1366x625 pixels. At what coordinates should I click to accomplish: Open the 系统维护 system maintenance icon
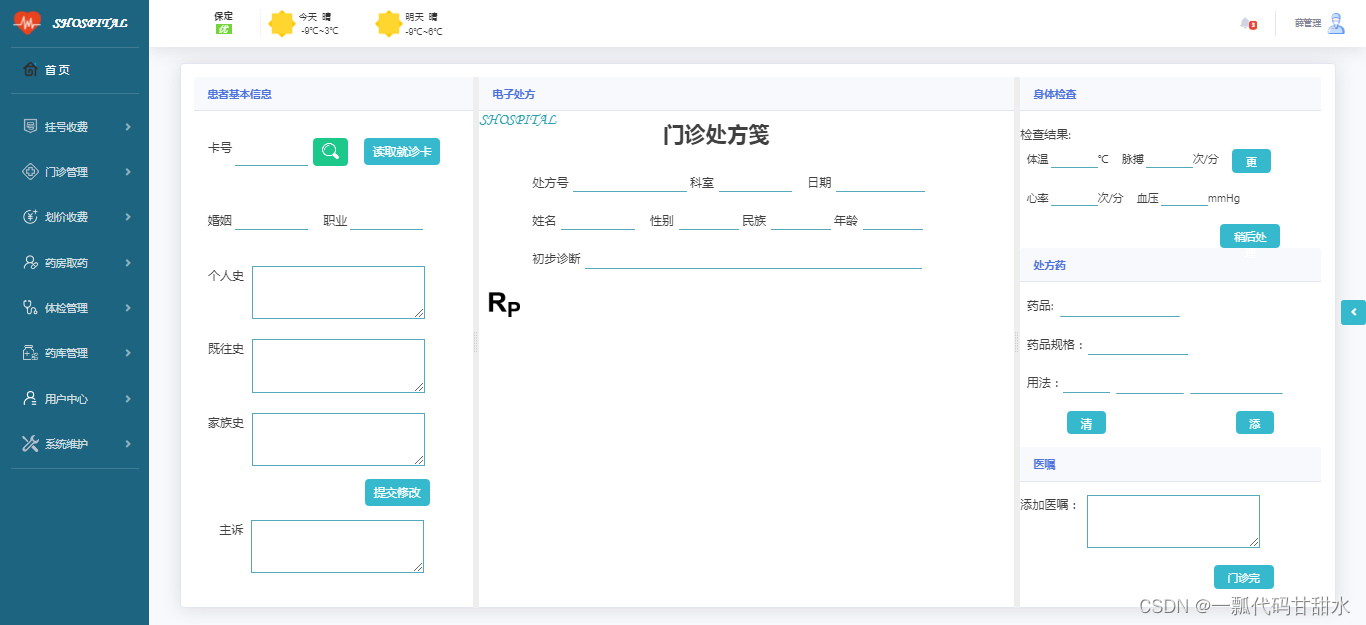pos(30,443)
